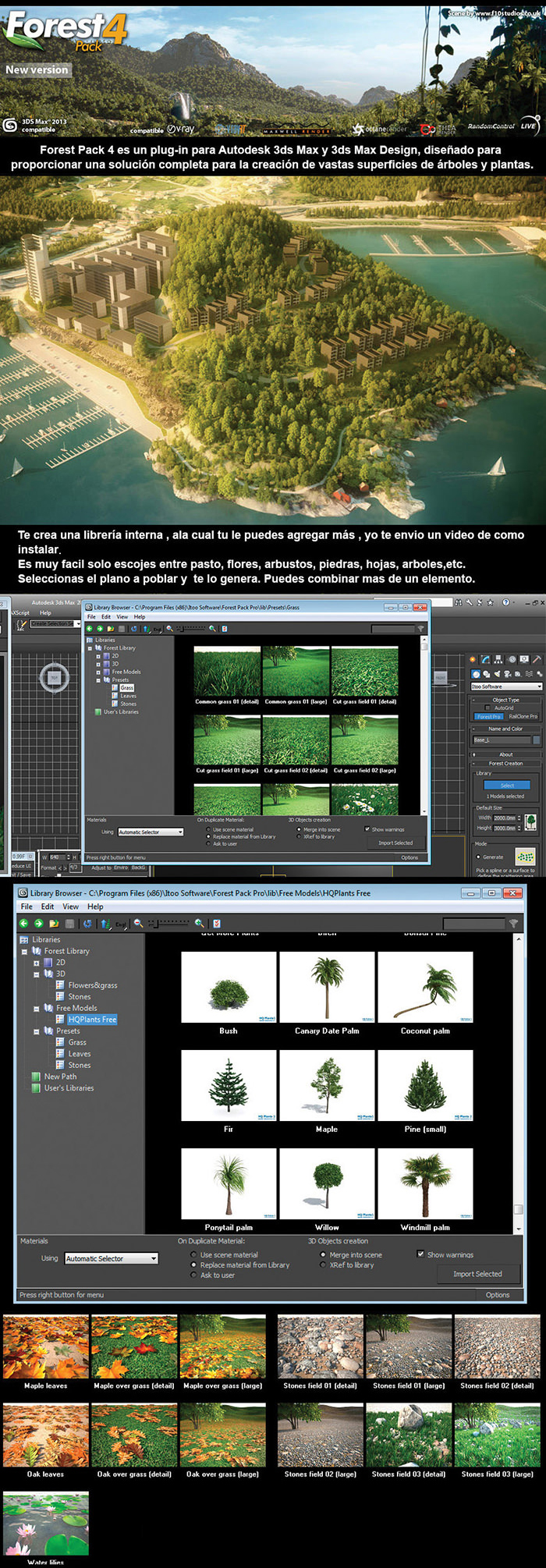Go back in HQPlants Free browser toolbar
The width and height of the screenshot is (546, 1568).
(23, 924)
